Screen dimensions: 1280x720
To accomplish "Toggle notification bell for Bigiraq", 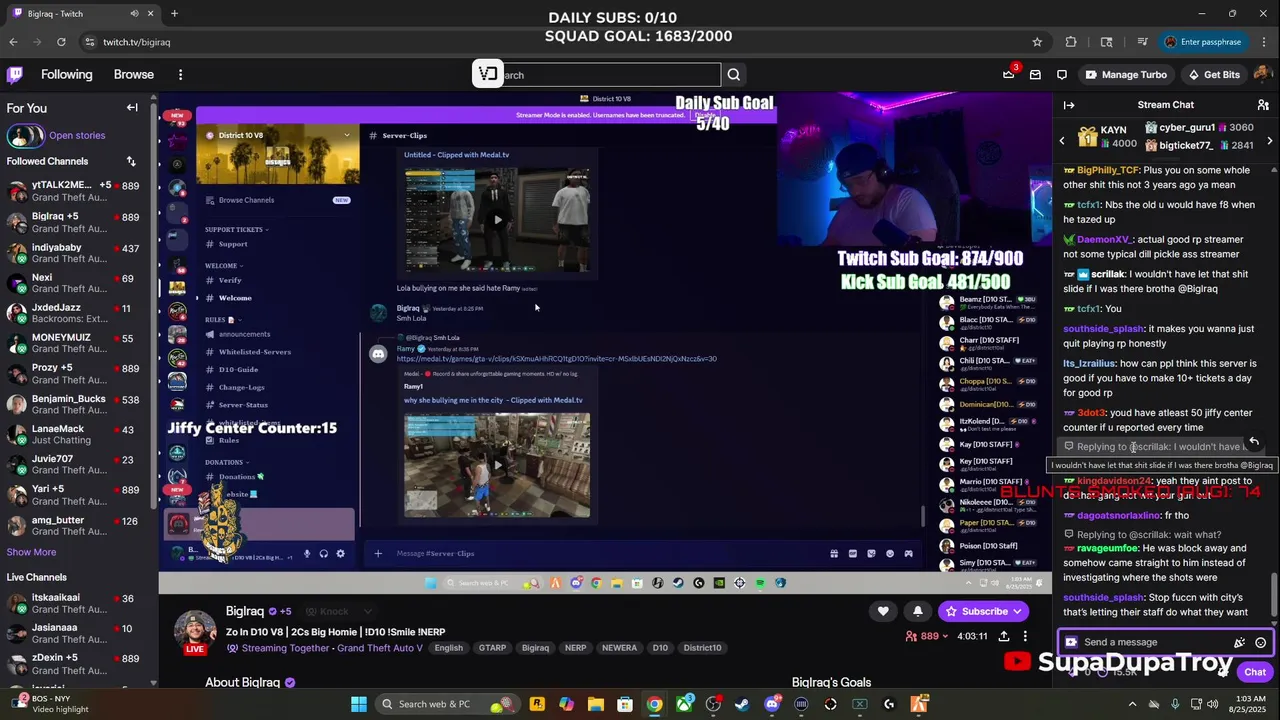I will (x=918, y=611).
